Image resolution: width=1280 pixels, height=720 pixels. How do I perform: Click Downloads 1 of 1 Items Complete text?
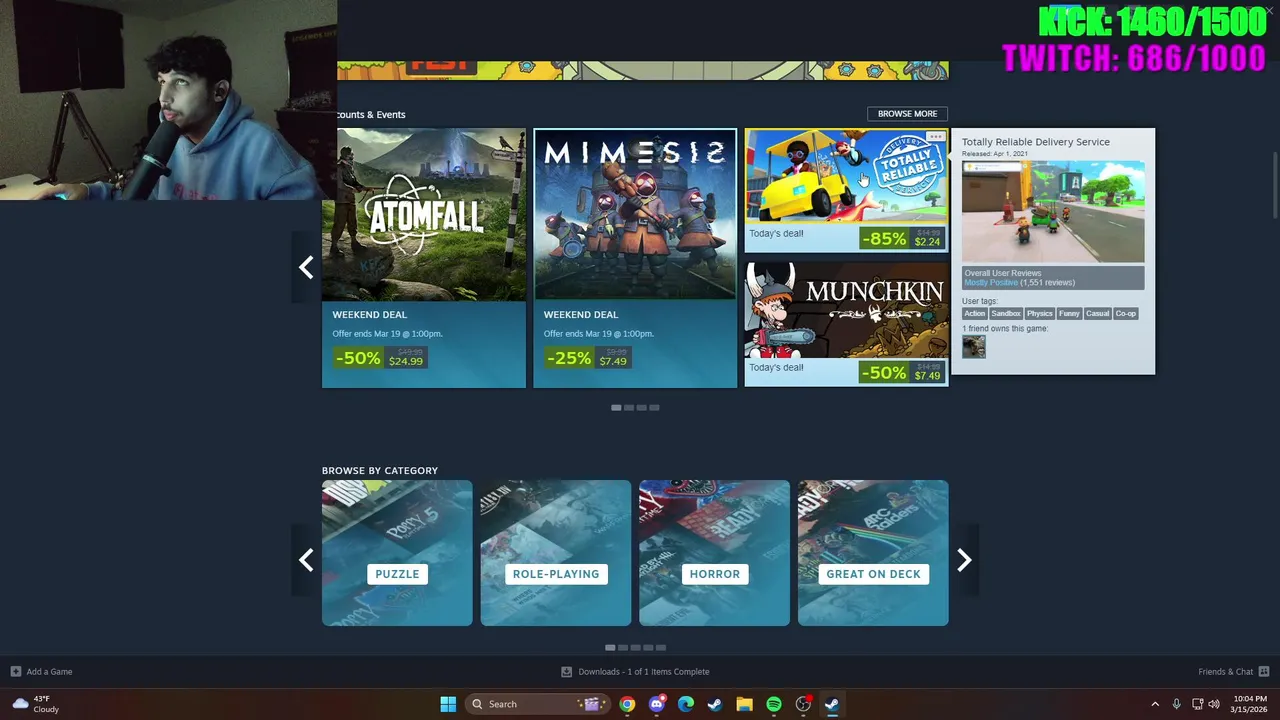[644, 672]
